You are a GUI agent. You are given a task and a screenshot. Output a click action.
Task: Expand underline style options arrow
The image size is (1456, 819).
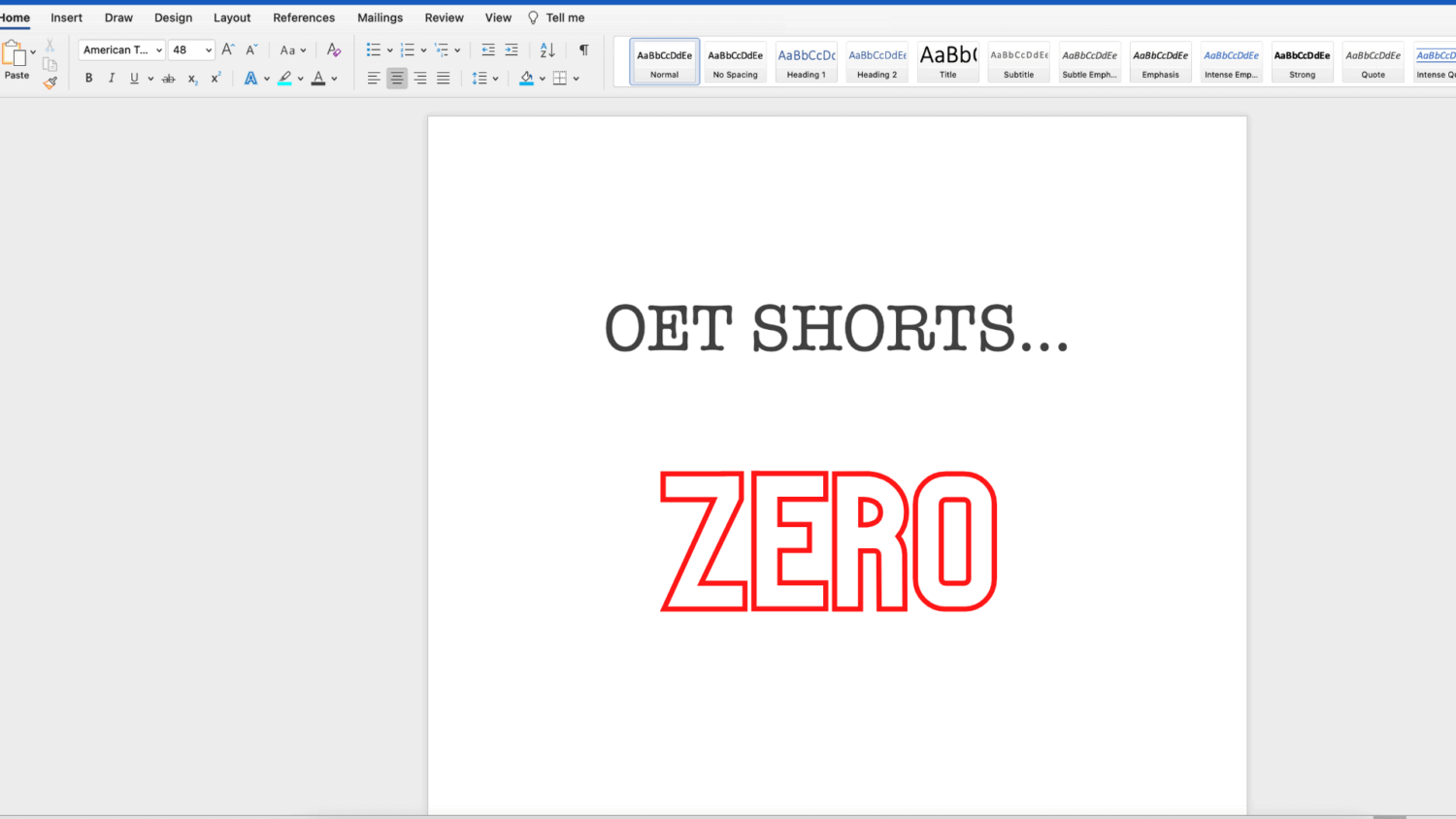click(150, 79)
